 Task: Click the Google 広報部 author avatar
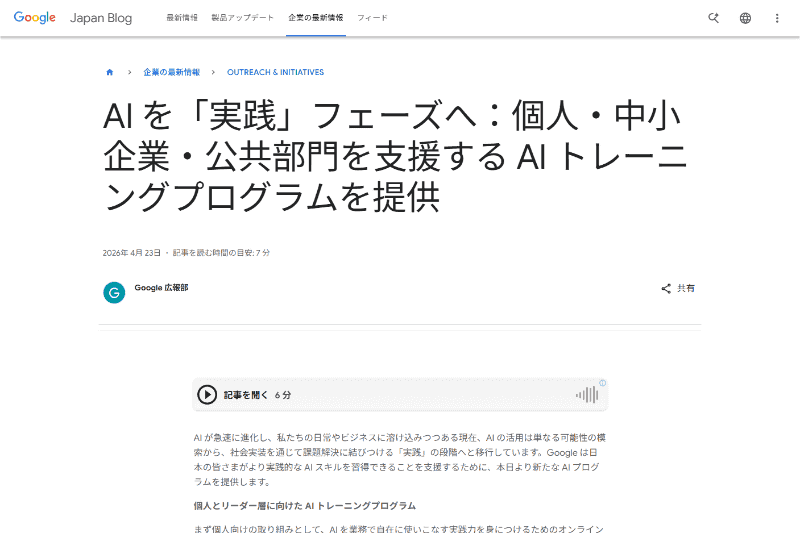pyautogui.click(x=114, y=293)
